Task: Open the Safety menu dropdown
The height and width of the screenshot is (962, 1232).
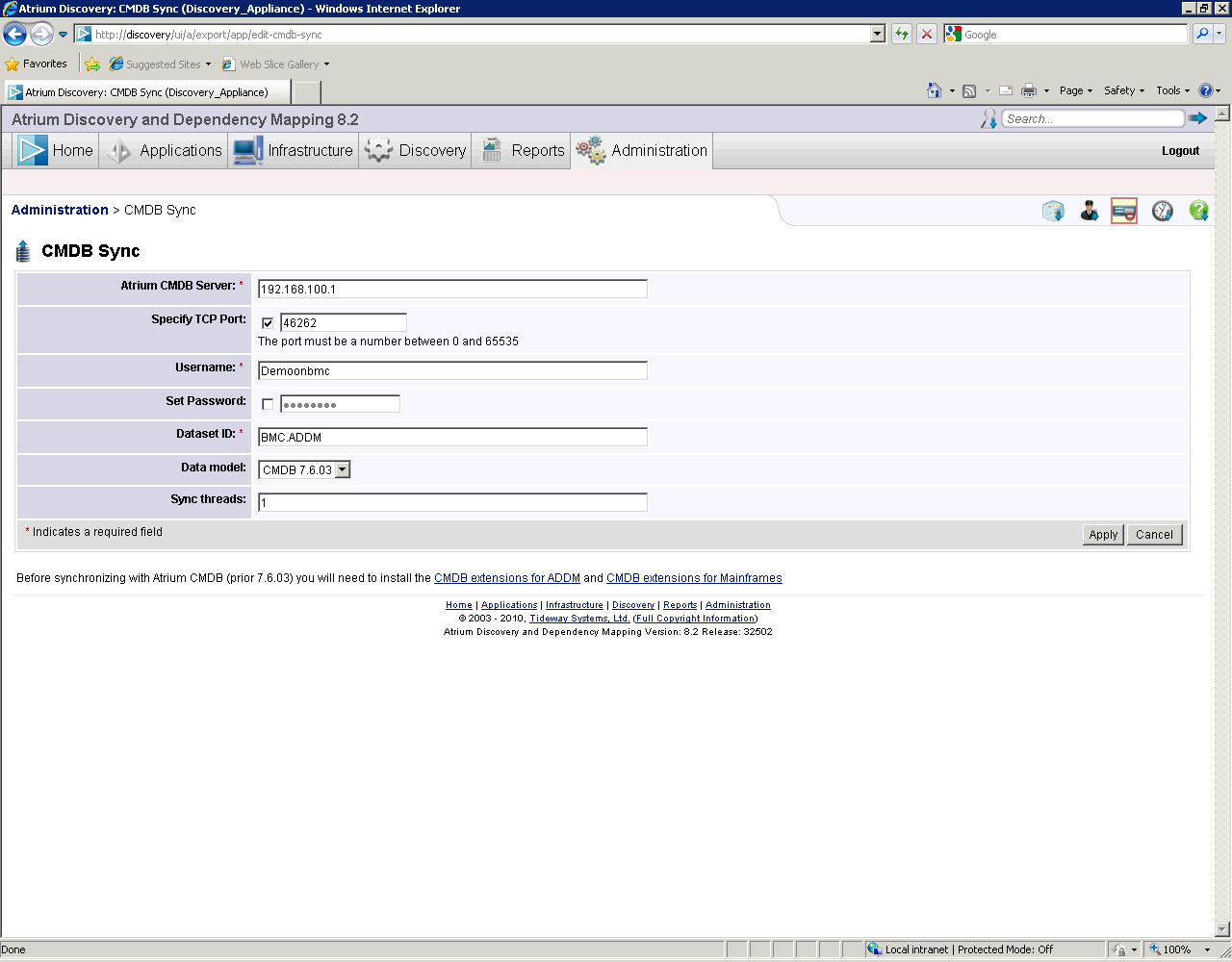Action: tap(1124, 90)
